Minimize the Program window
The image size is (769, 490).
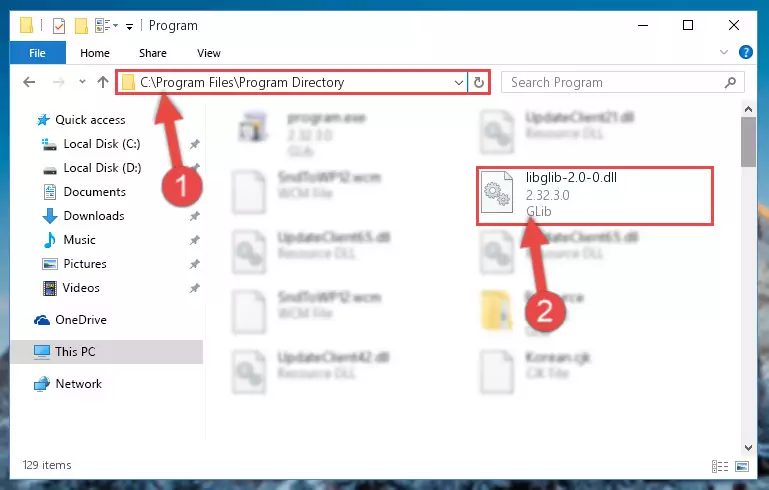643,25
